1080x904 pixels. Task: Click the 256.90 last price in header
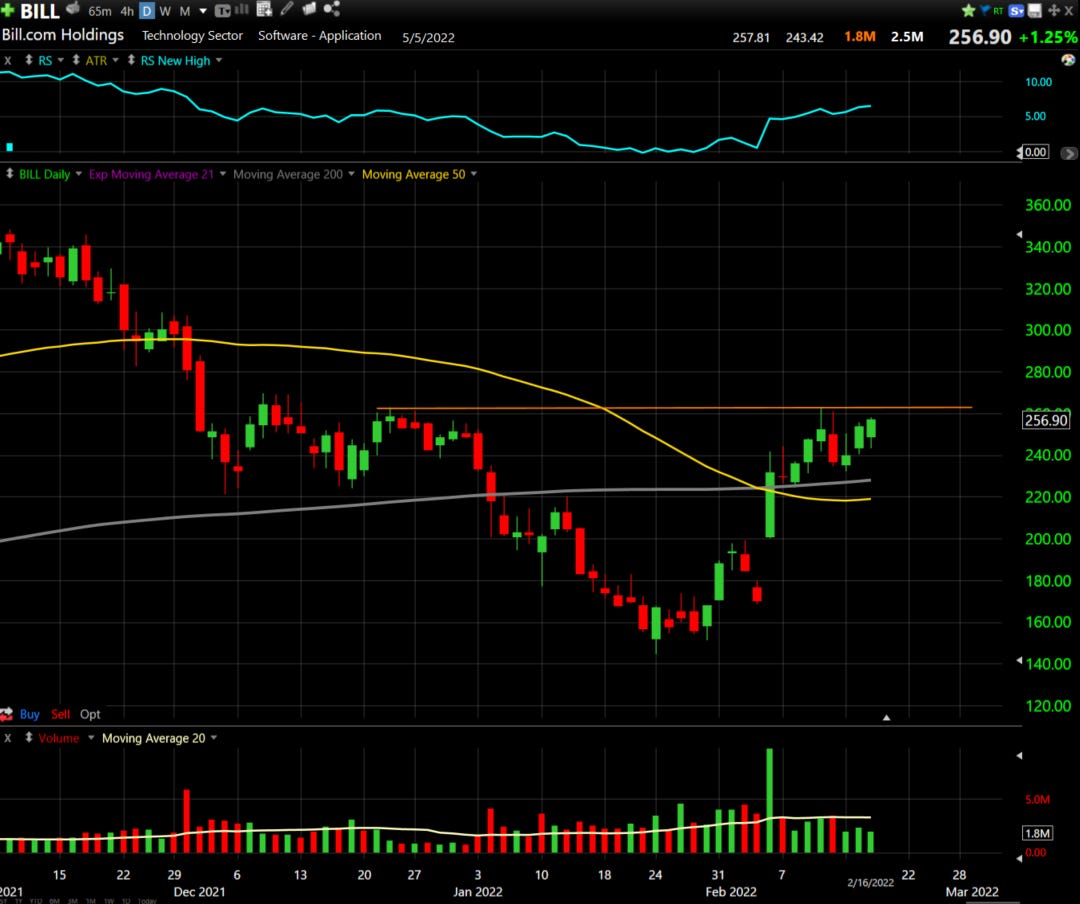pyautogui.click(x=979, y=37)
